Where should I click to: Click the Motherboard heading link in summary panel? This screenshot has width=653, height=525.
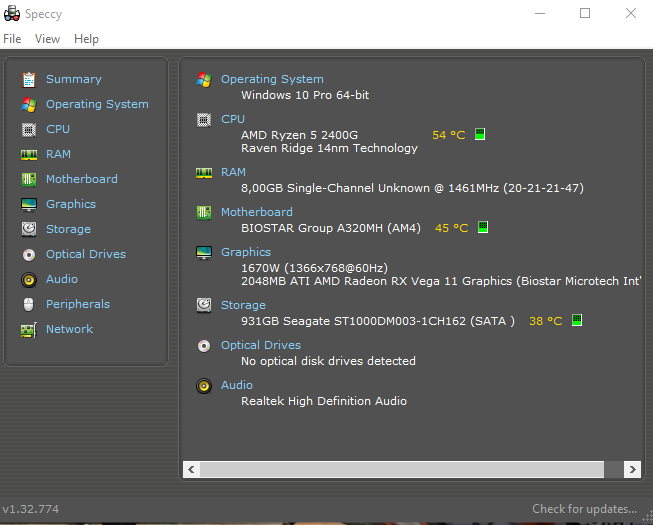pyautogui.click(x=257, y=212)
